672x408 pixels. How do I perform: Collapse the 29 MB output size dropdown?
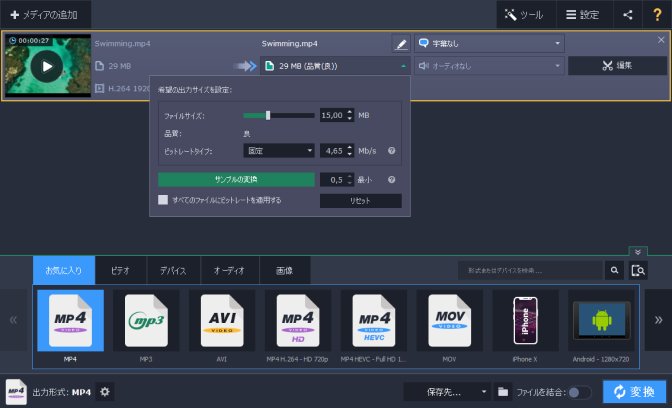(335, 66)
